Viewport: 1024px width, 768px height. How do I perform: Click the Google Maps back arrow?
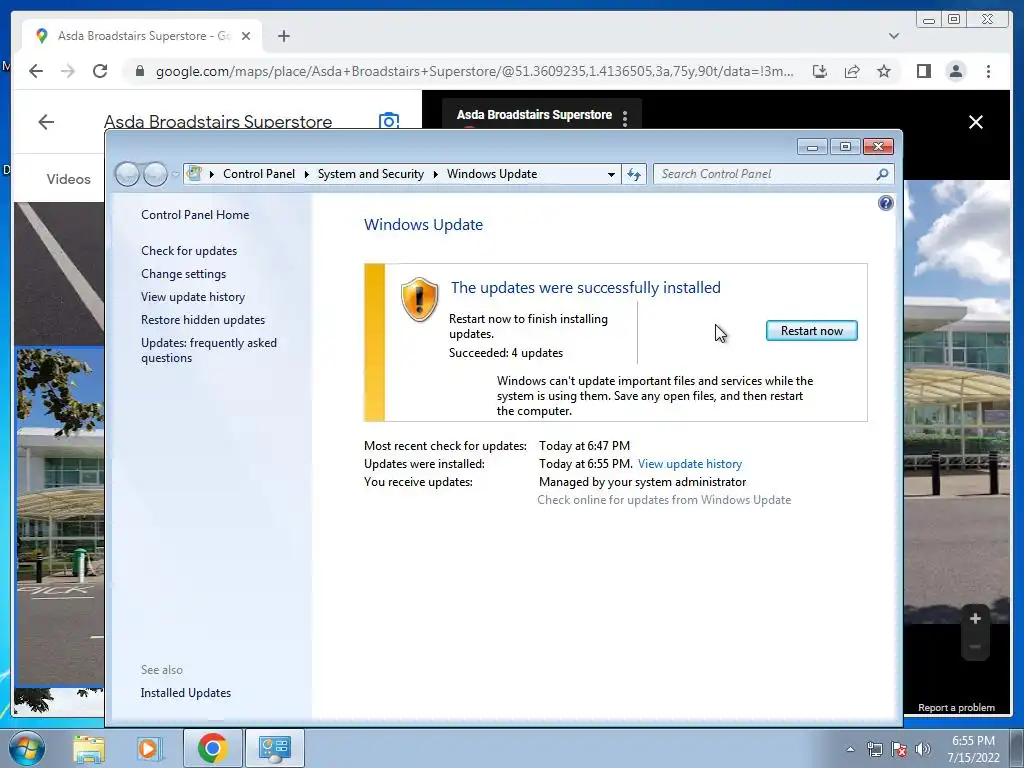click(46, 121)
